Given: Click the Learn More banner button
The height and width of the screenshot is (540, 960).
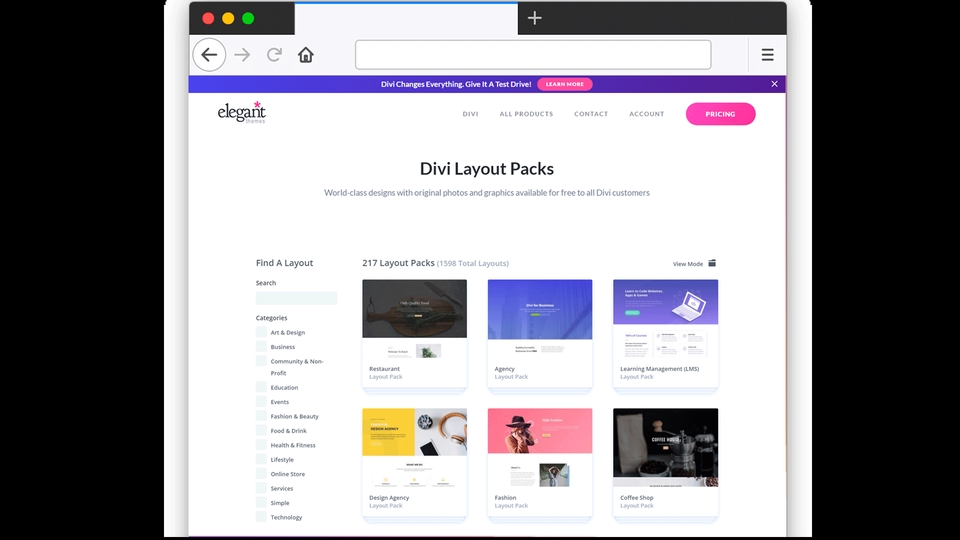Looking at the screenshot, I should (x=564, y=84).
